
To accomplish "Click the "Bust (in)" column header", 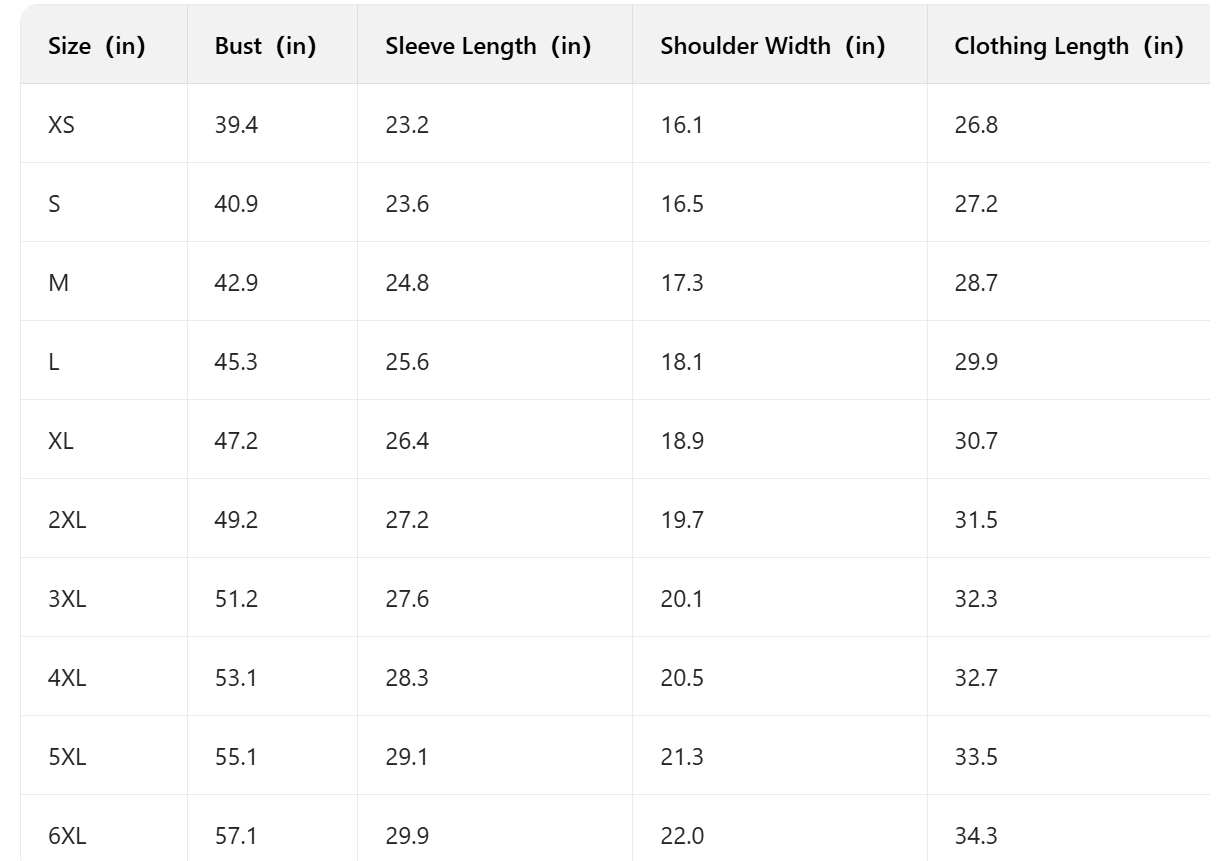I will [x=265, y=46].
